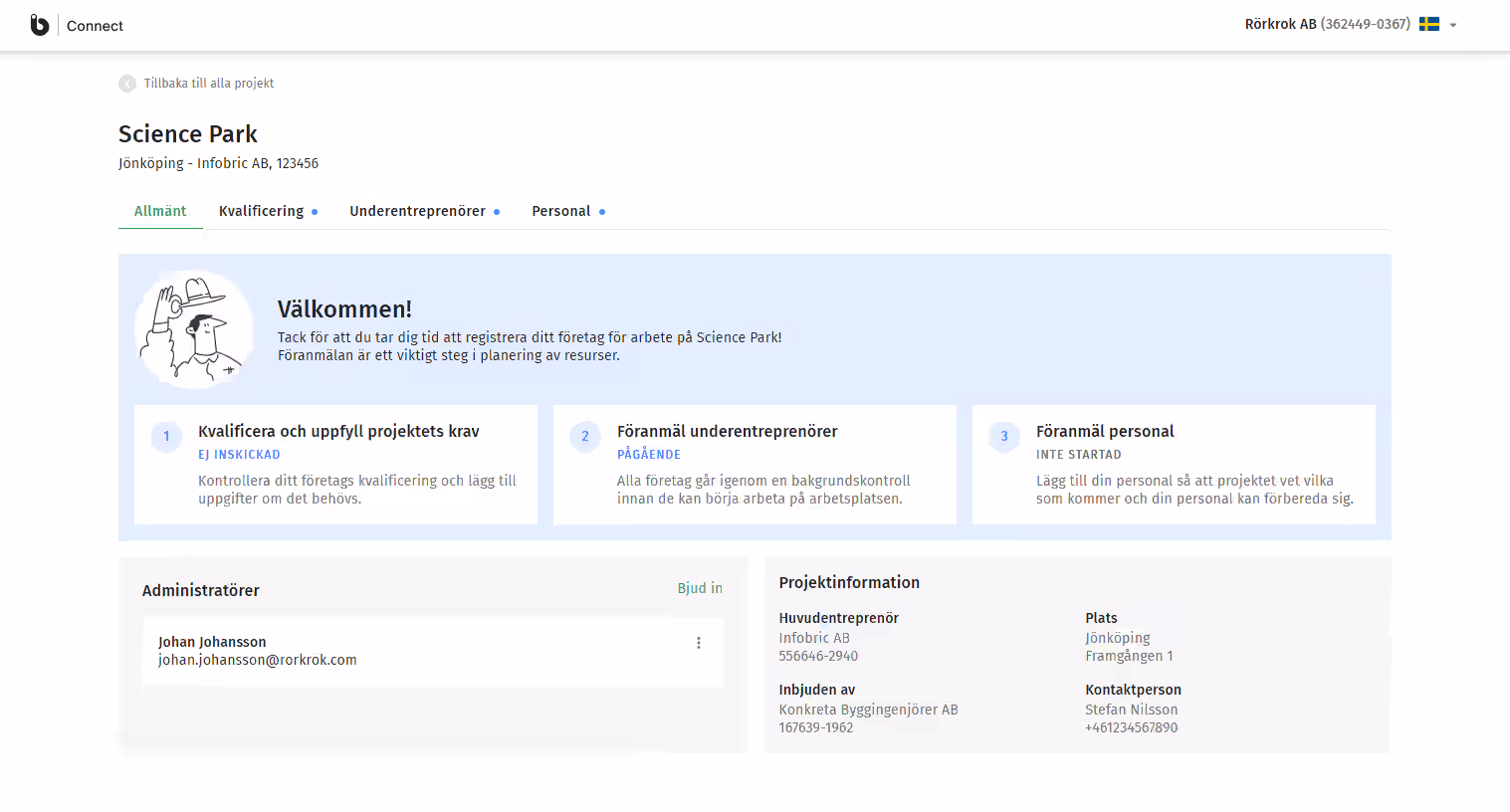Click the Framgången 1 address text
Image resolution: width=1510 pixels, height=812 pixels.
tap(1129, 656)
